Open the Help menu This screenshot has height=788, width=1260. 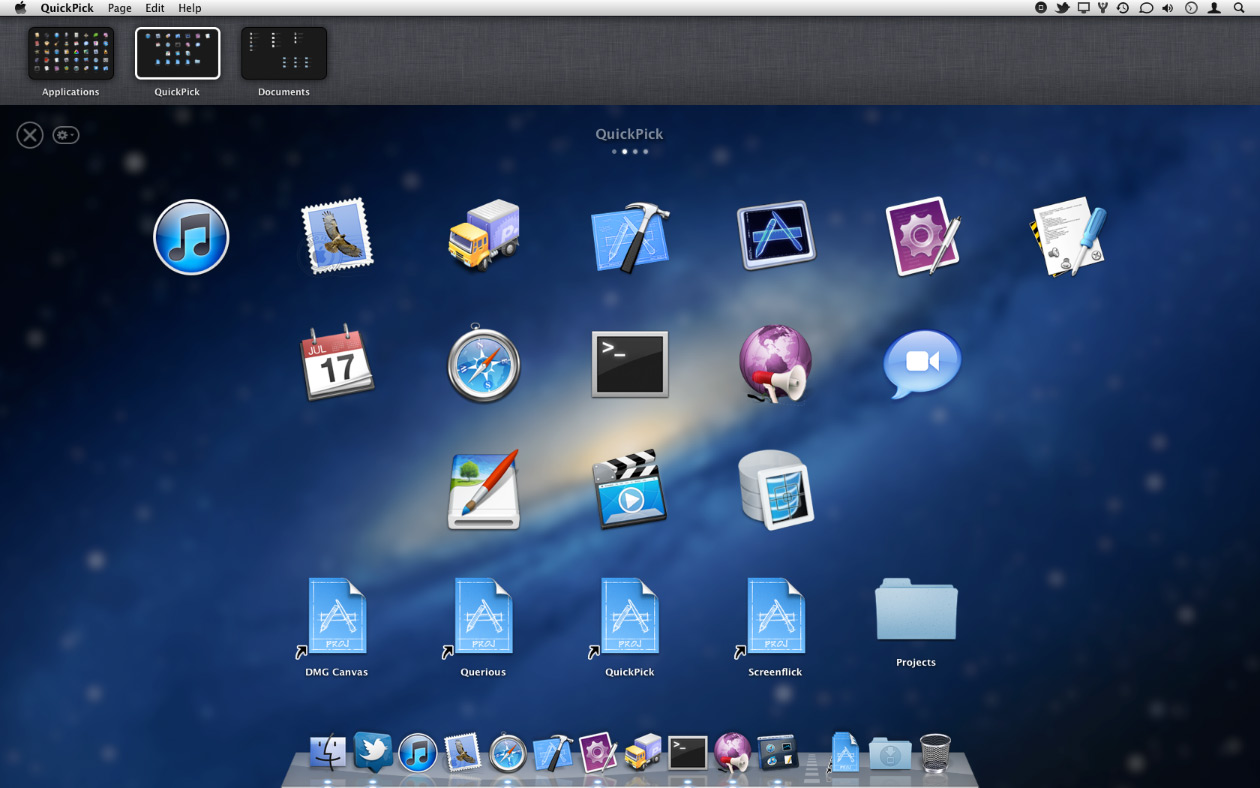coord(190,8)
